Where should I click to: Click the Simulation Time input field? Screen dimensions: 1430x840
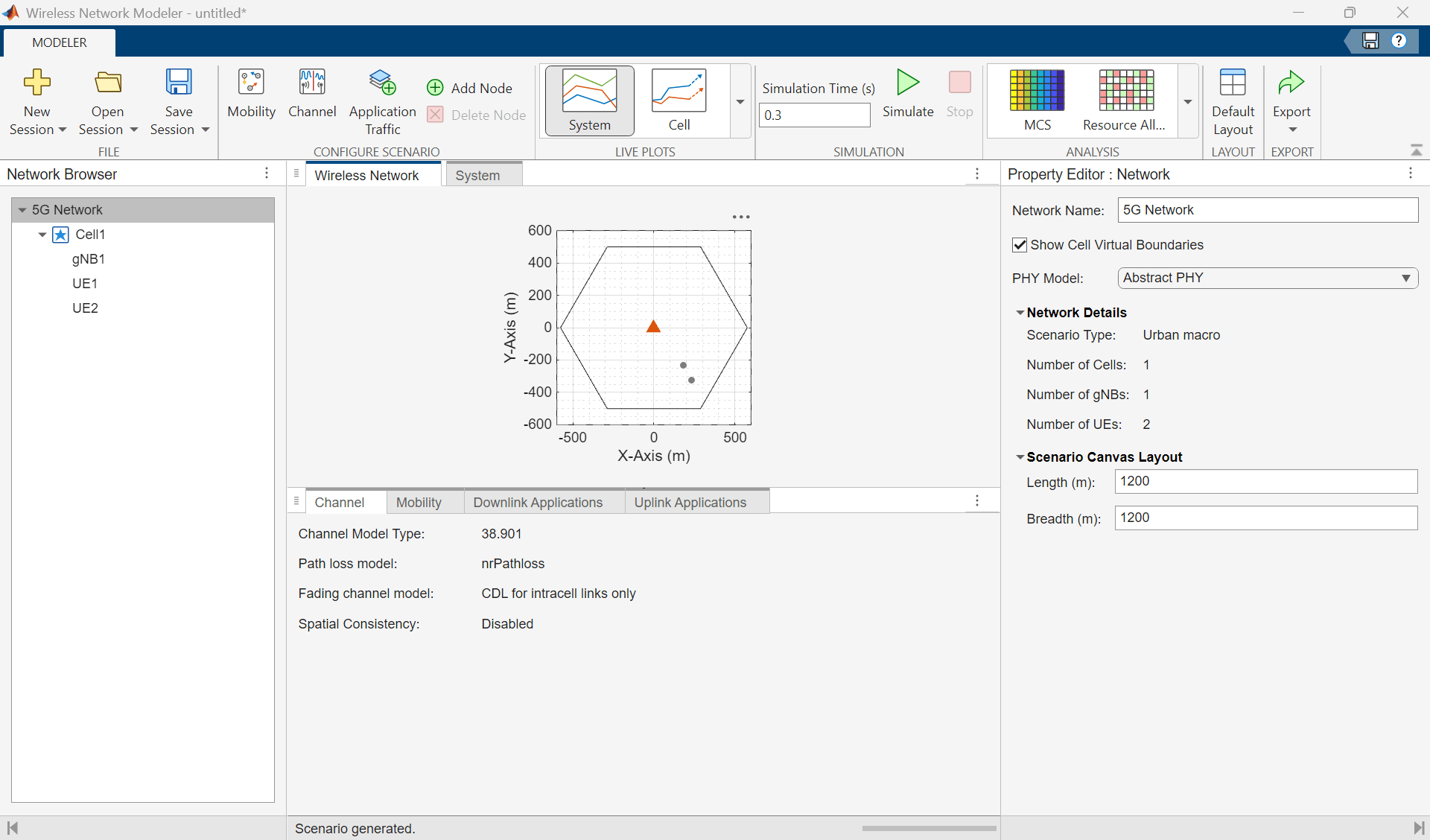[x=814, y=115]
